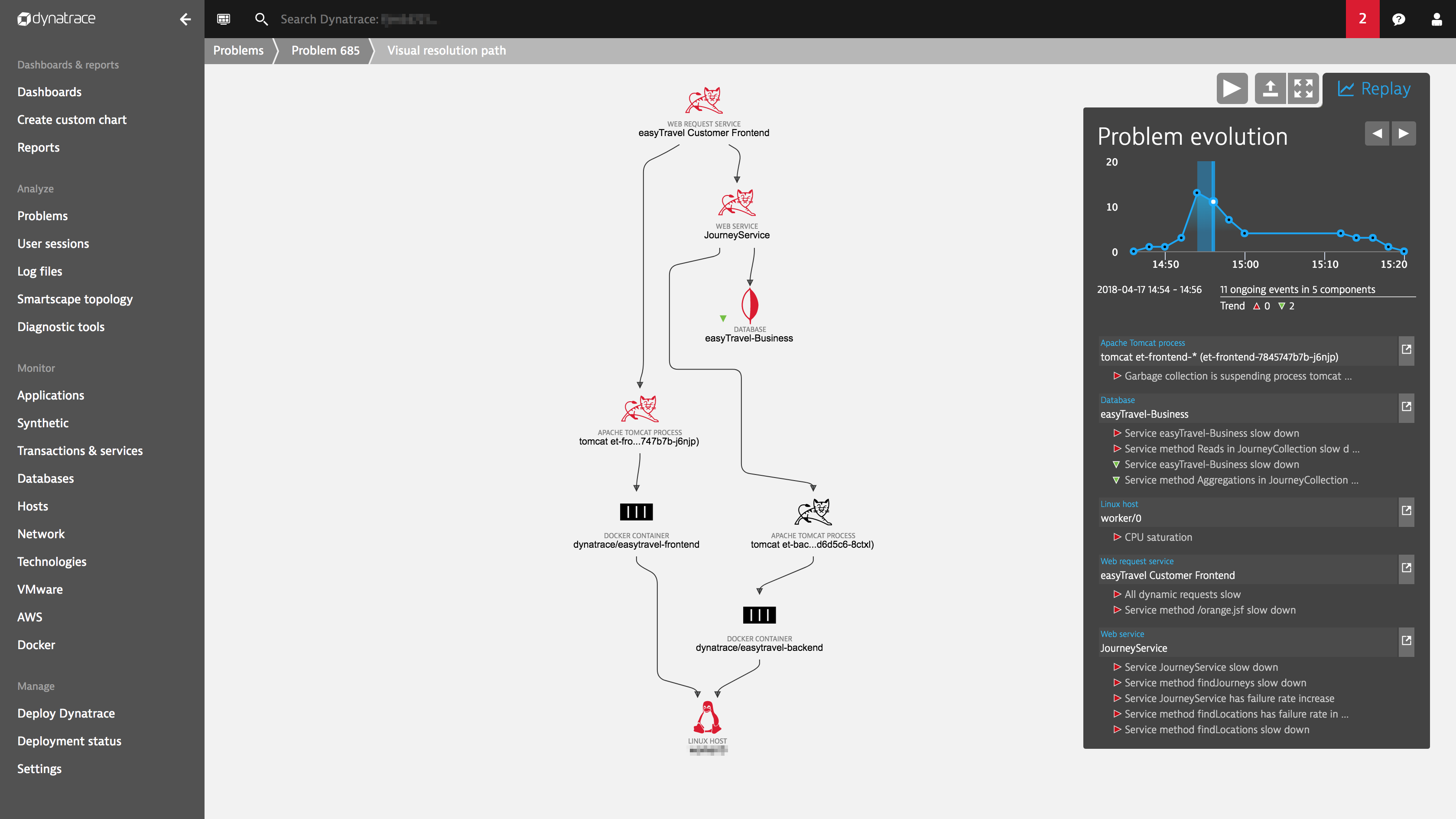Click the search magnifier icon
1456x819 pixels.
[261, 19]
